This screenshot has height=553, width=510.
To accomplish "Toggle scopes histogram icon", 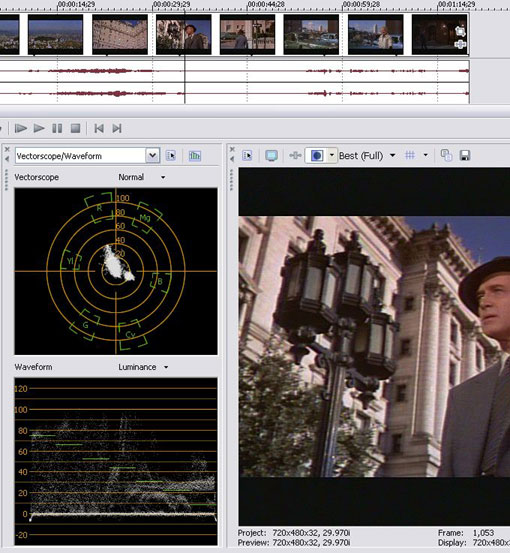I will [195, 156].
